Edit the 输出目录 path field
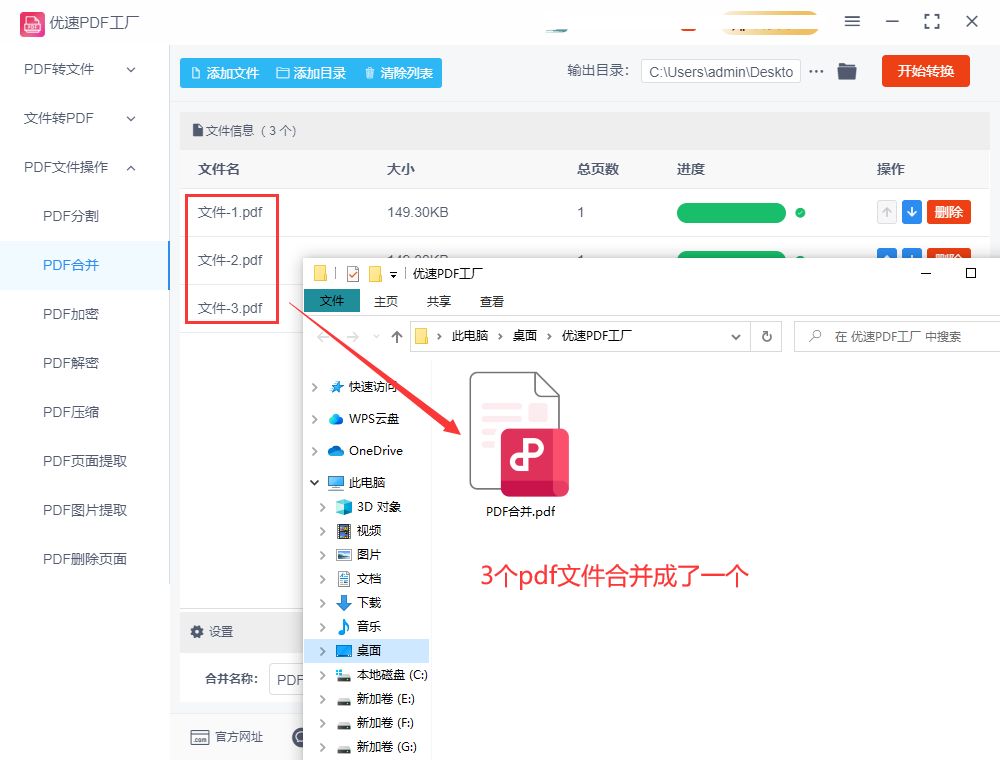Screen dimensions: 1000x760 click(721, 72)
